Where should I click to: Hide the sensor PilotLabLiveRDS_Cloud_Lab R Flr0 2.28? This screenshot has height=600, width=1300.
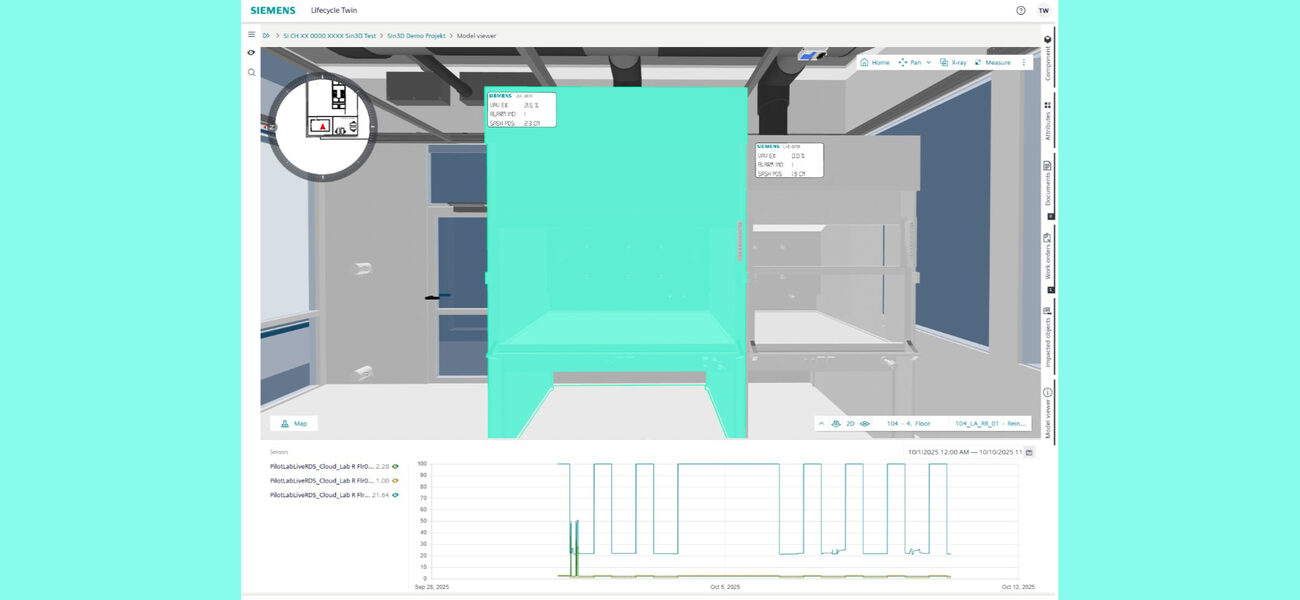tap(395, 467)
